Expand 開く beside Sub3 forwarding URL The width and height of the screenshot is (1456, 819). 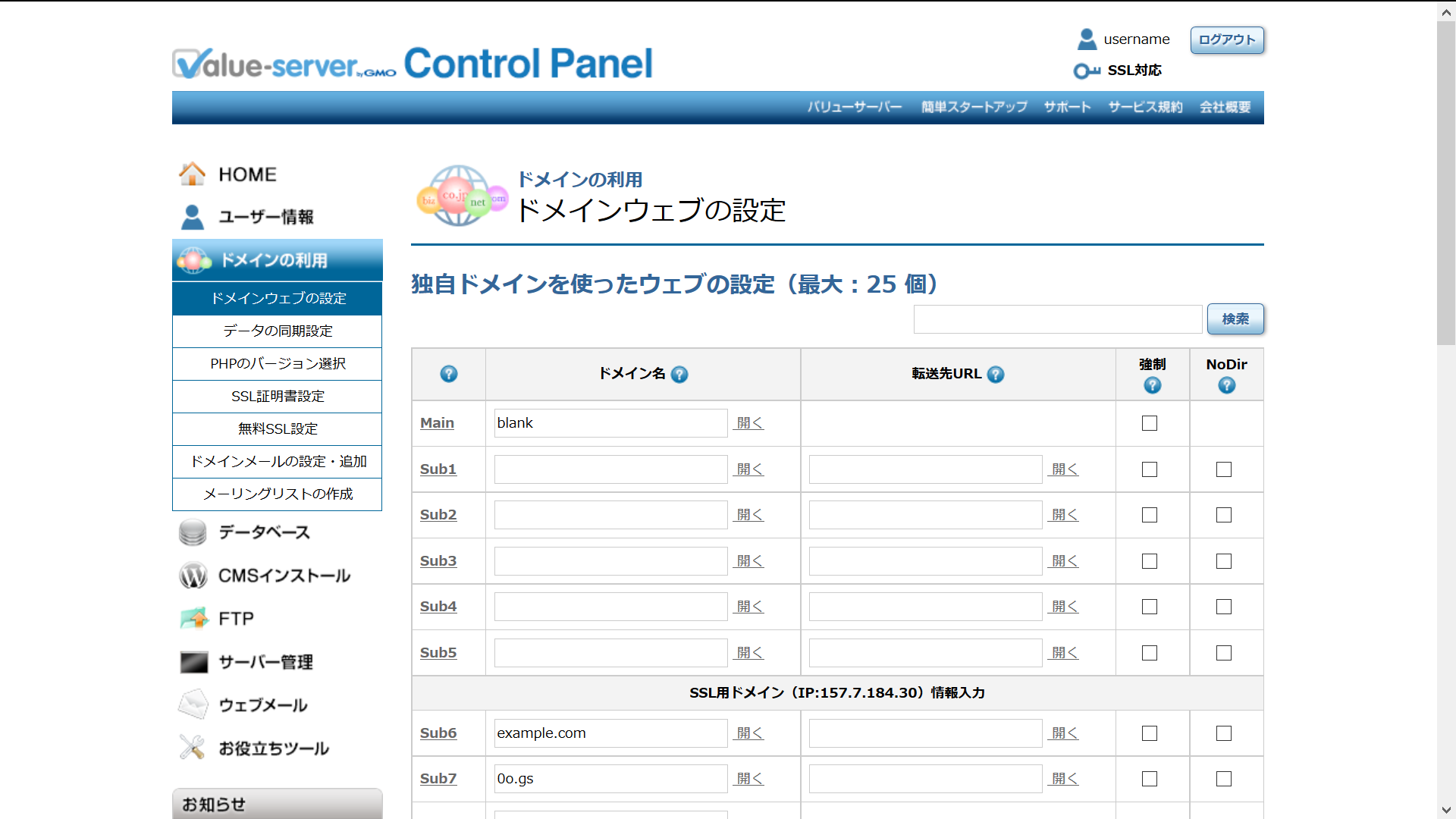coord(1064,561)
